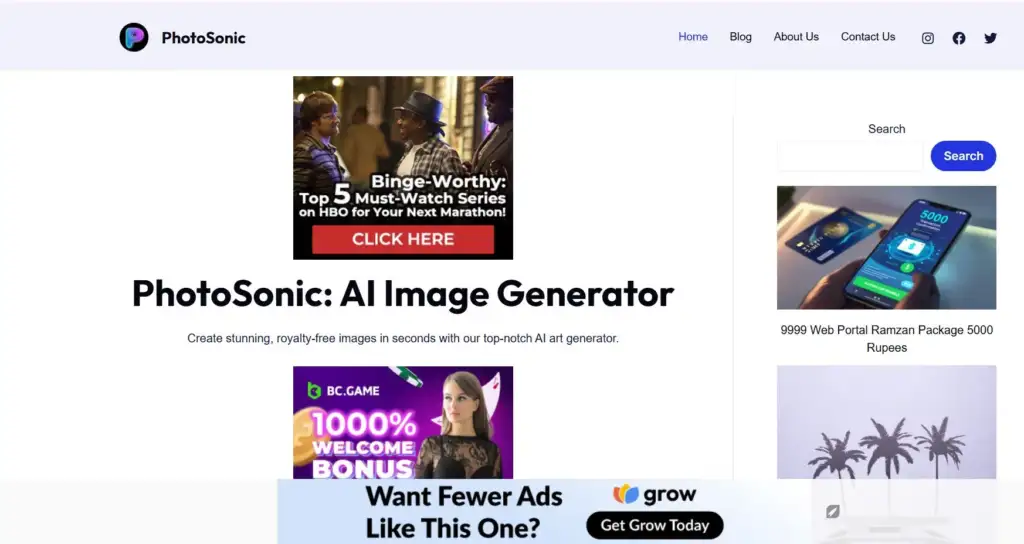Image resolution: width=1024 pixels, height=544 pixels.
Task: Focus the sidebar search input field
Action: coord(850,156)
